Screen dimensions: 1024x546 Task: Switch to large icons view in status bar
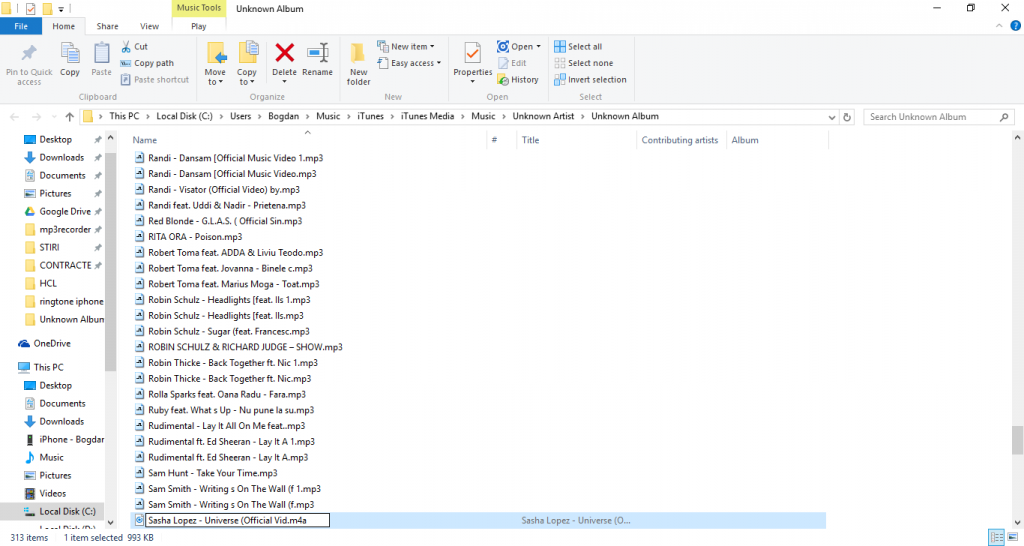pyautogui.click(x=1012, y=538)
